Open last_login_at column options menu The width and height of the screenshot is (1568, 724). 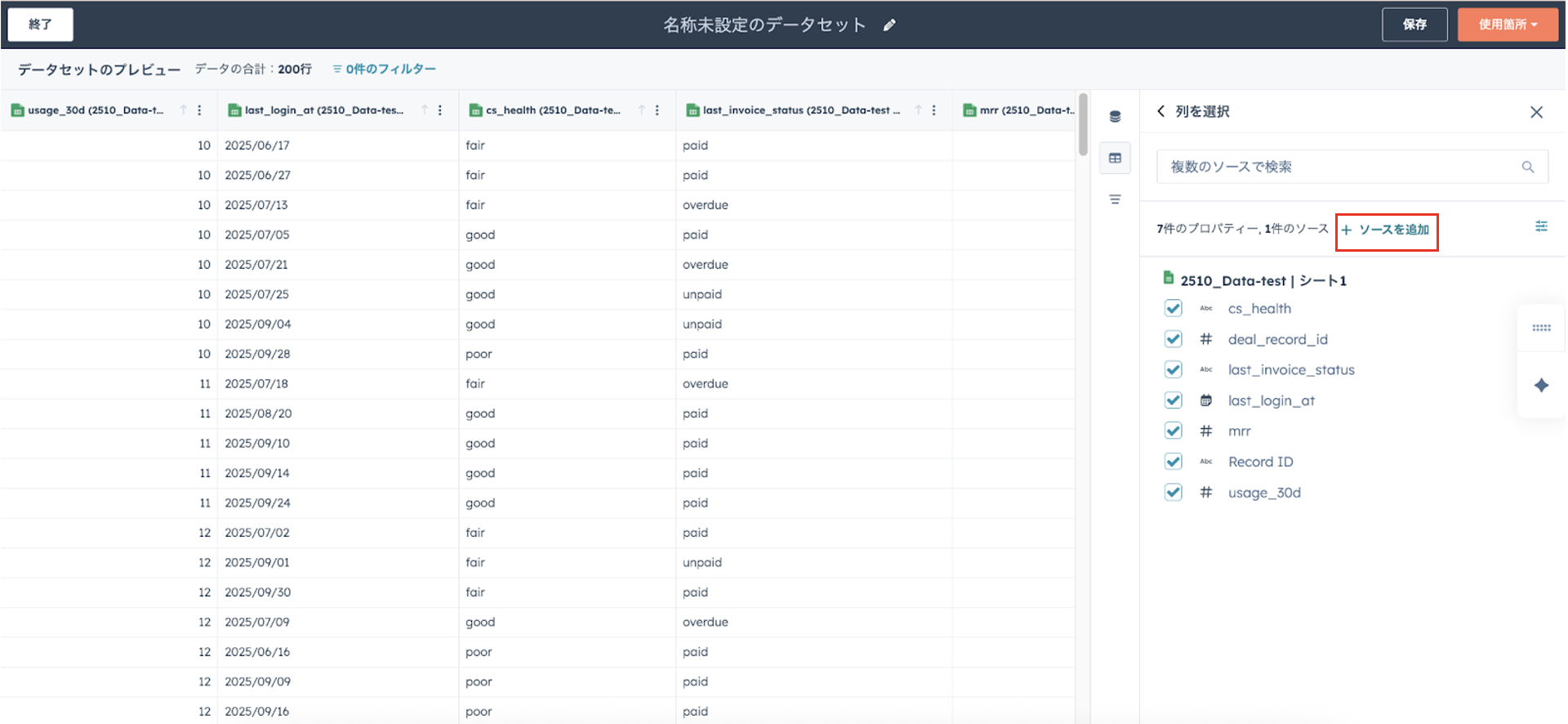pos(440,110)
